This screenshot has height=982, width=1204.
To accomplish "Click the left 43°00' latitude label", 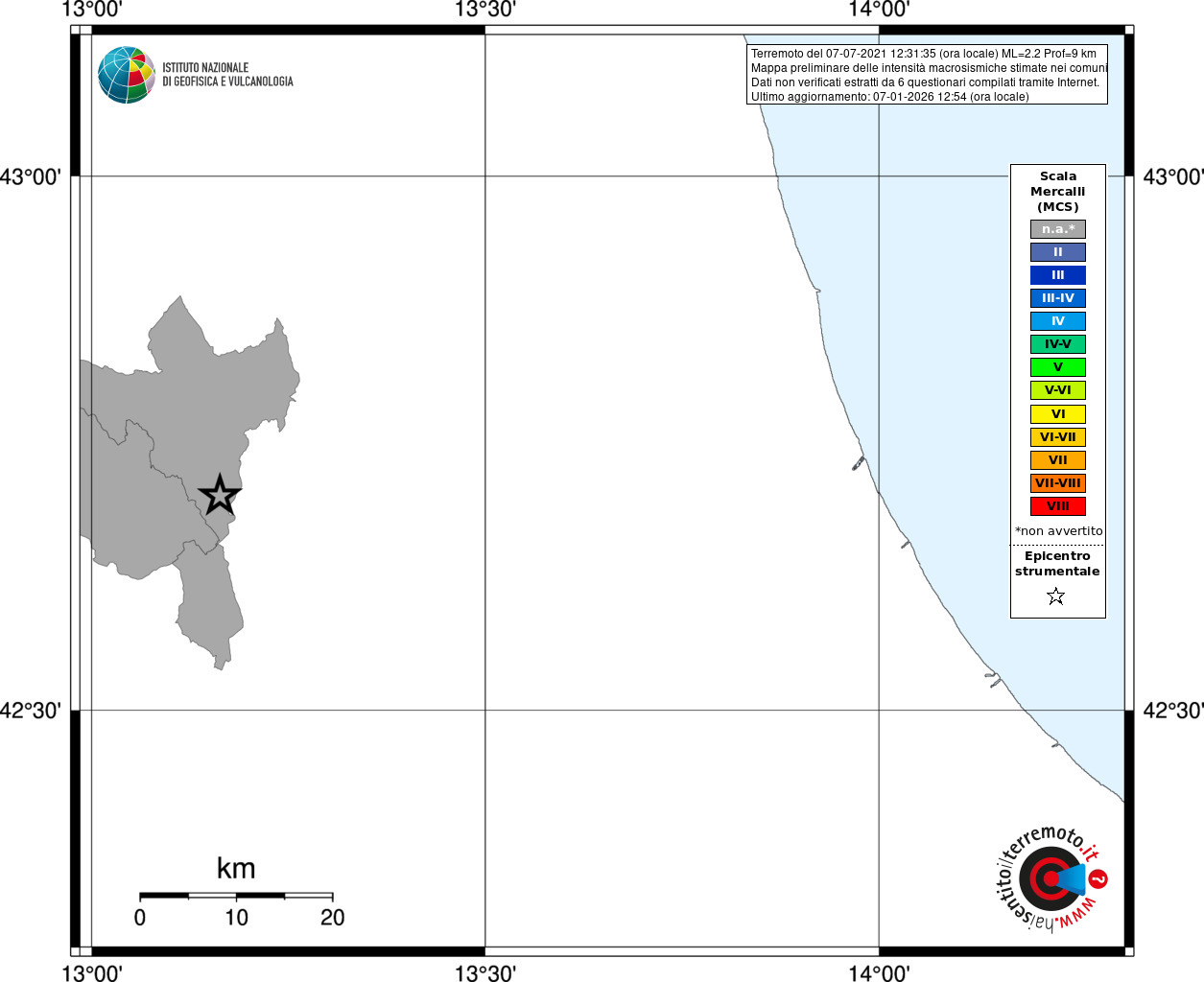I will click(x=31, y=177).
